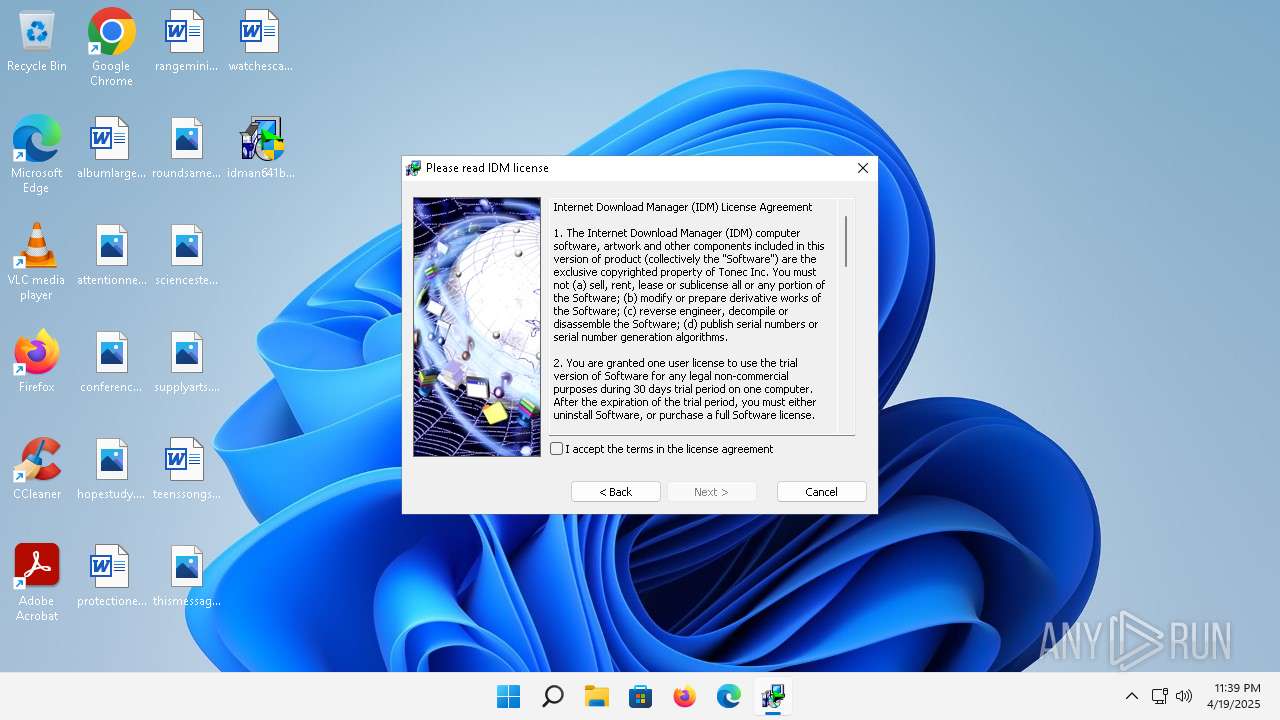
Task: Select the thismessag image file icon
Action: pyautogui.click(x=186, y=577)
